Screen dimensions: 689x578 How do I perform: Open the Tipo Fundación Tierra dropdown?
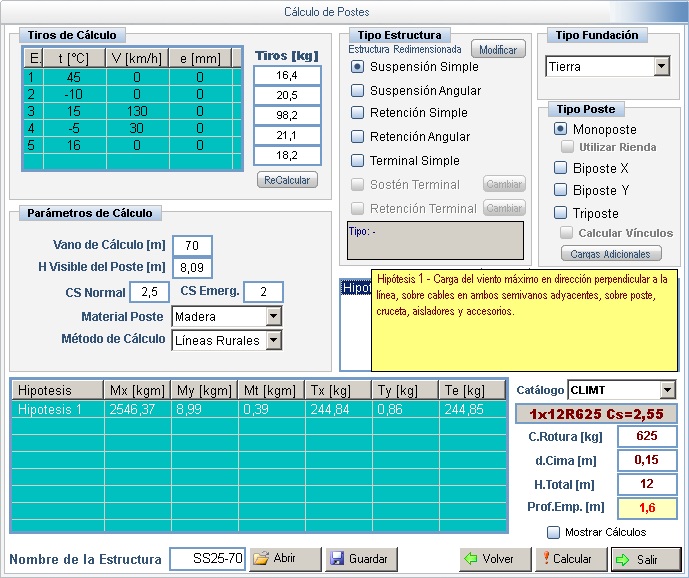click(x=661, y=66)
